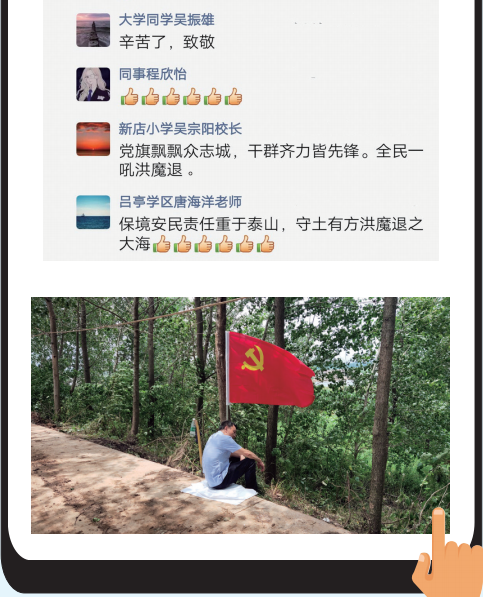Image resolution: width=483 pixels, height=597 pixels.
Task: Click first thumbs-up emoji in 程欣怡's comment
Action: (x=129, y=96)
